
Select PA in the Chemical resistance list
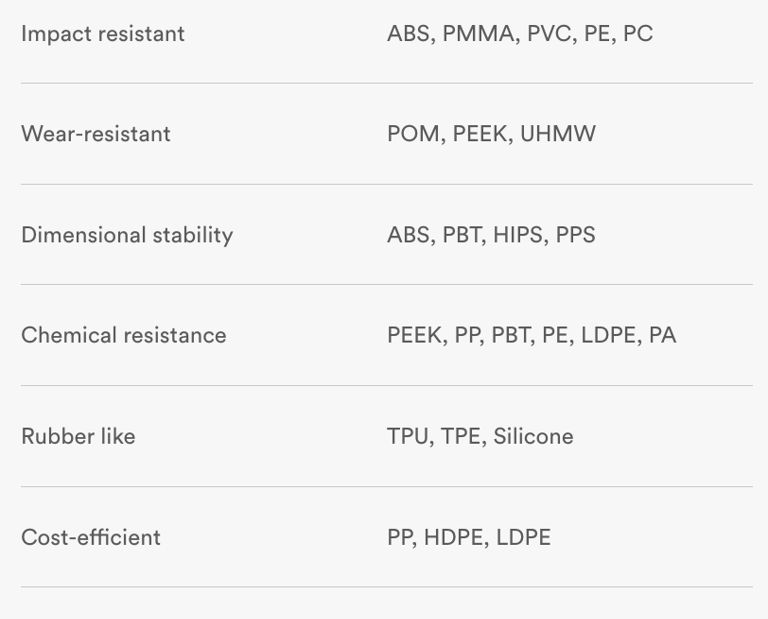click(x=663, y=335)
